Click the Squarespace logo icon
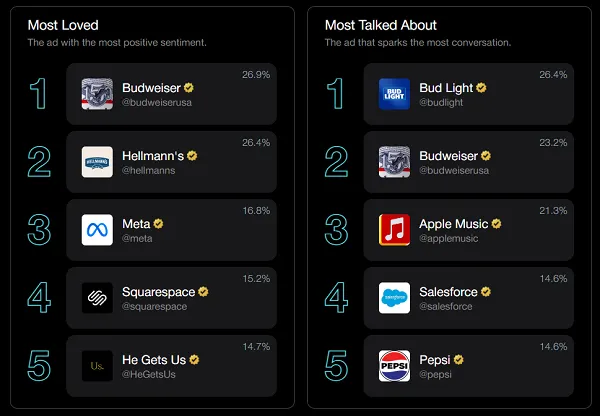Image resolution: width=600 pixels, height=416 pixels. (97, 298)
